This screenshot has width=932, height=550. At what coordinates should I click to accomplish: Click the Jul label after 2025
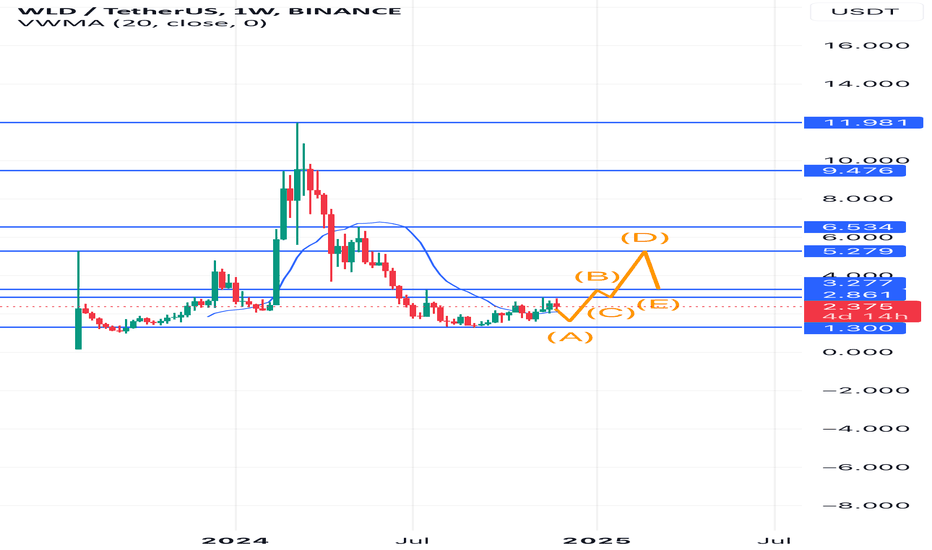774,540
